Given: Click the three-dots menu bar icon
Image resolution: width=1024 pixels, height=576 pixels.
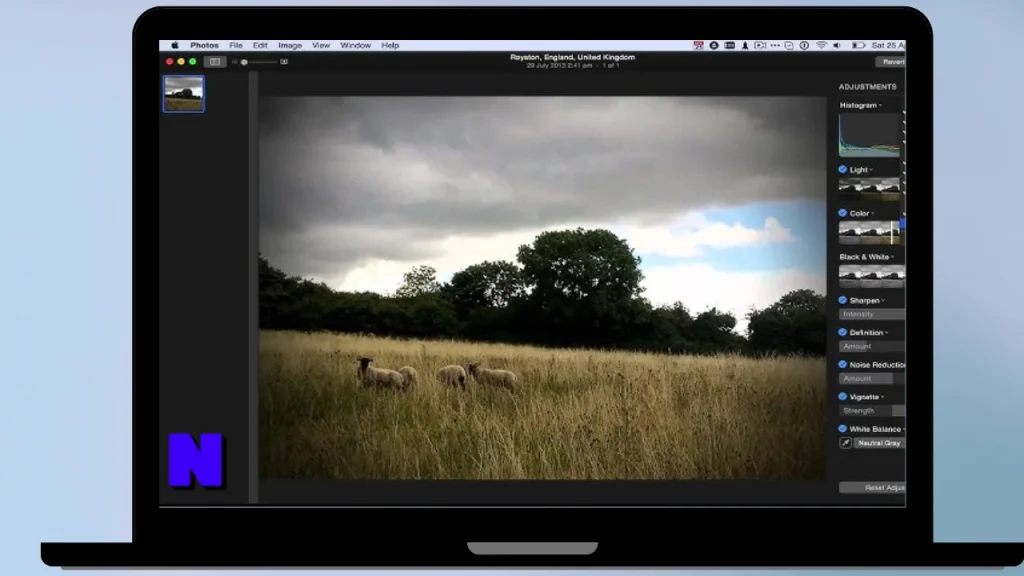Looking at the screenshot, I should coord(775,45).
